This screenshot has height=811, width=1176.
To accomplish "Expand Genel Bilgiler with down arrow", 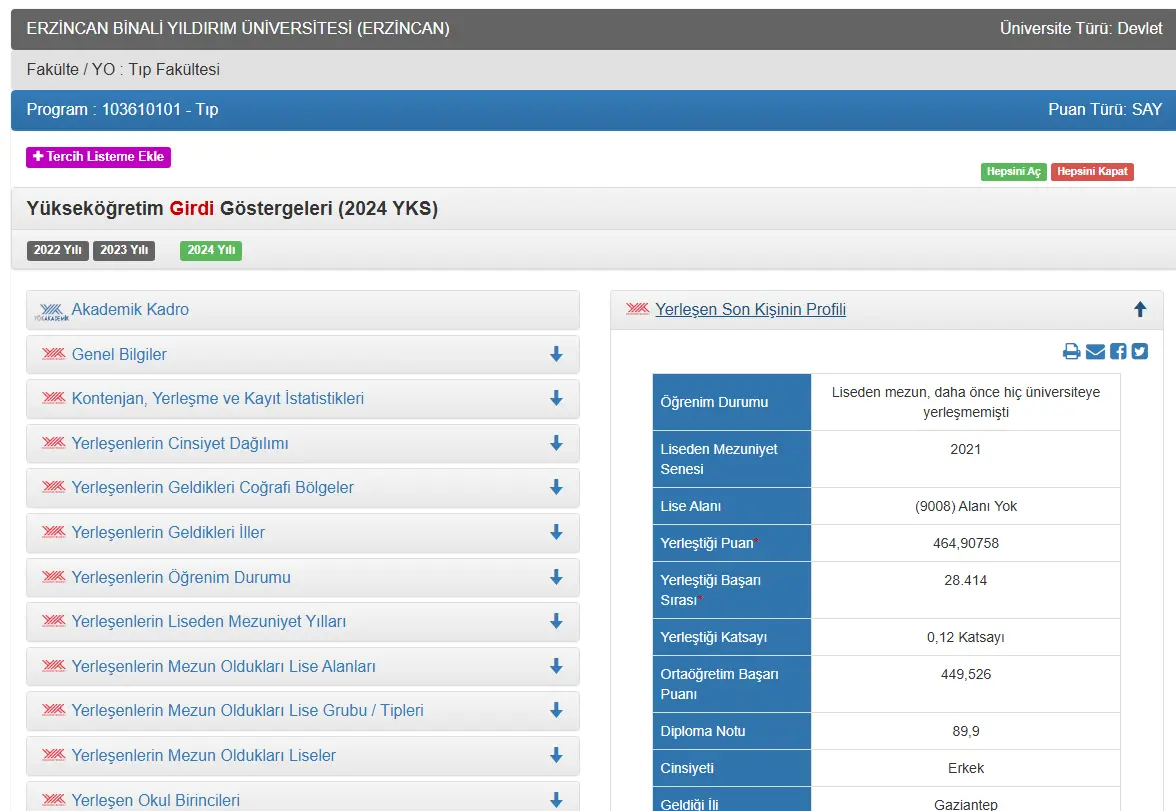I will [x=556, y=354].
